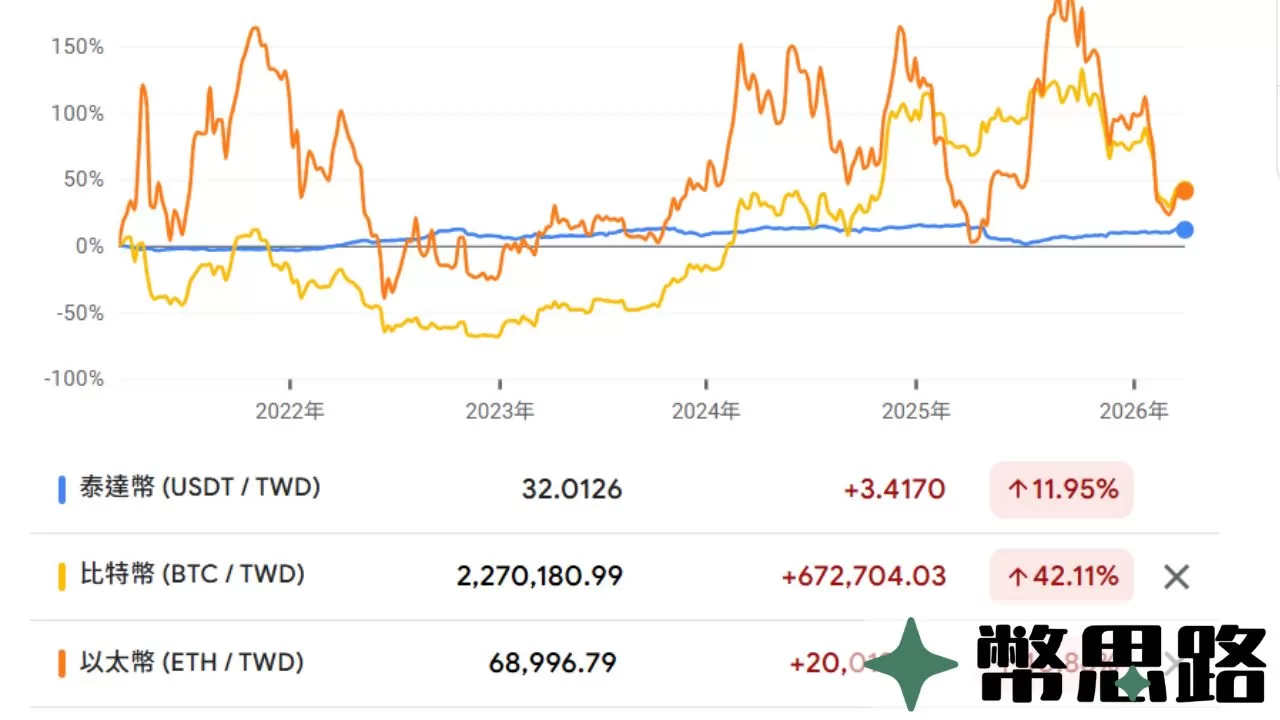Image resolution: width=1280 pixels, height=720 pixels.
Task: Click the up arrow in the 42.11% badge
Action: 1019,576
